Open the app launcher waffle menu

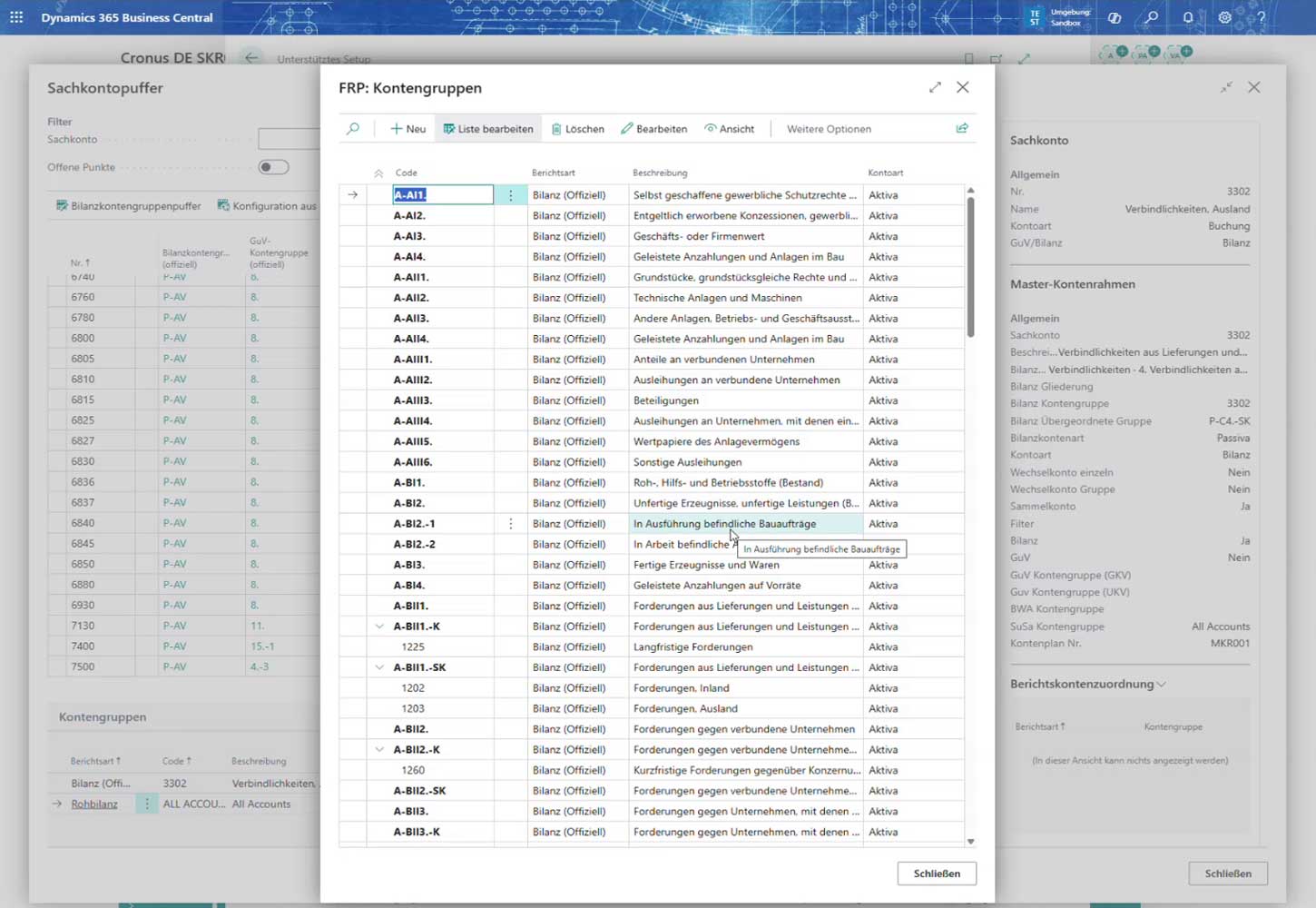pos(16,17)
